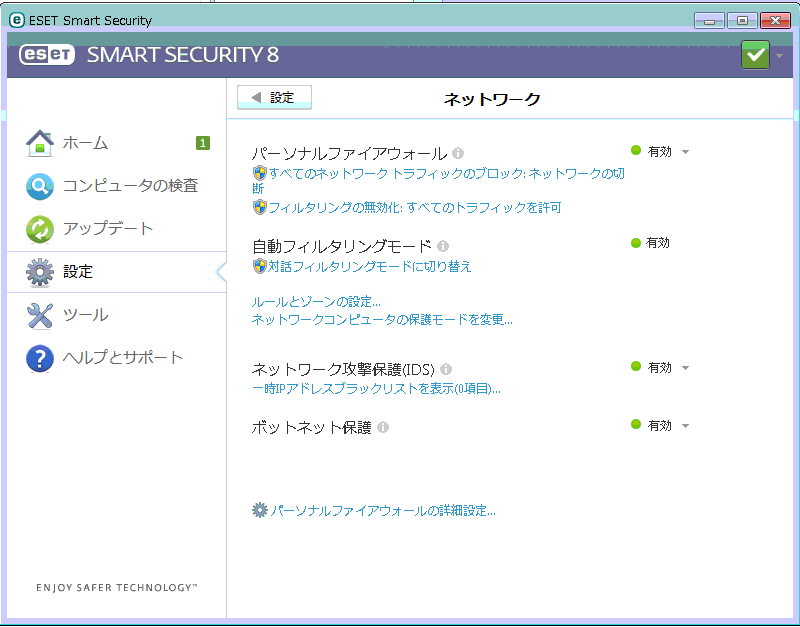800x627 pixels.
Task: Click the 自動フィルタリングモード 有効 status indicator
Action: click(x=651, y=243)
